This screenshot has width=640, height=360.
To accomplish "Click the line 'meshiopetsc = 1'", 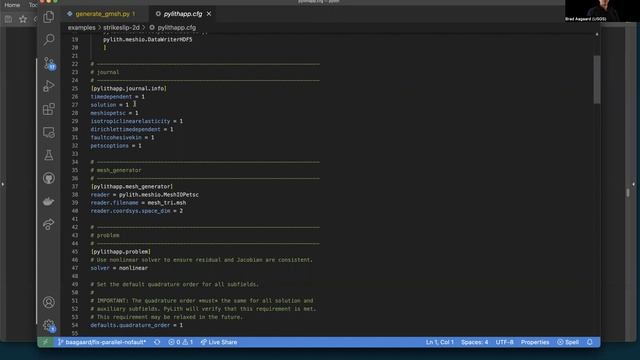I will coord(114,113).
